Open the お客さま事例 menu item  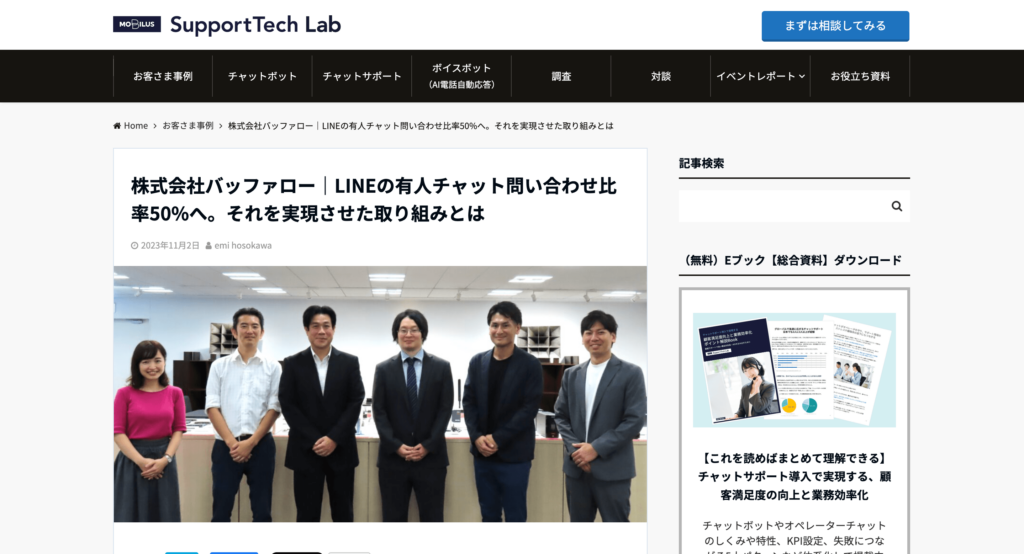[x=163, y=76]
